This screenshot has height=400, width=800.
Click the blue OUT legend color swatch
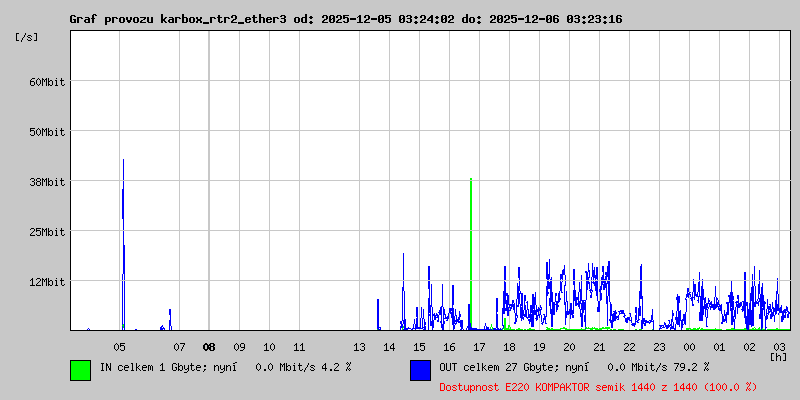pos(420,370)
